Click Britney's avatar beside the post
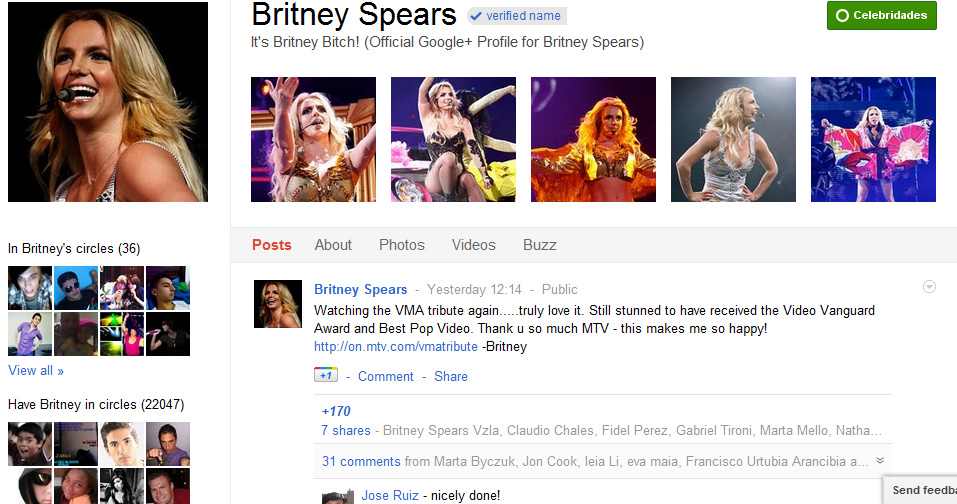This screenshot has height=504, width=957. pos(278,304)
